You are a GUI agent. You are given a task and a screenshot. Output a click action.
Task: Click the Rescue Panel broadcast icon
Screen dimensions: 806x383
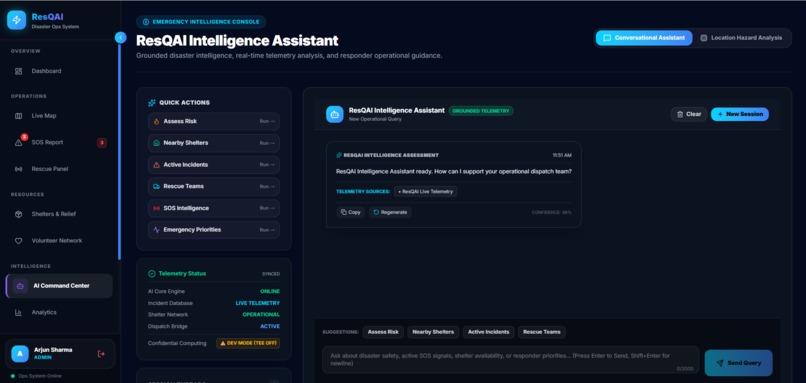point(19,169)
